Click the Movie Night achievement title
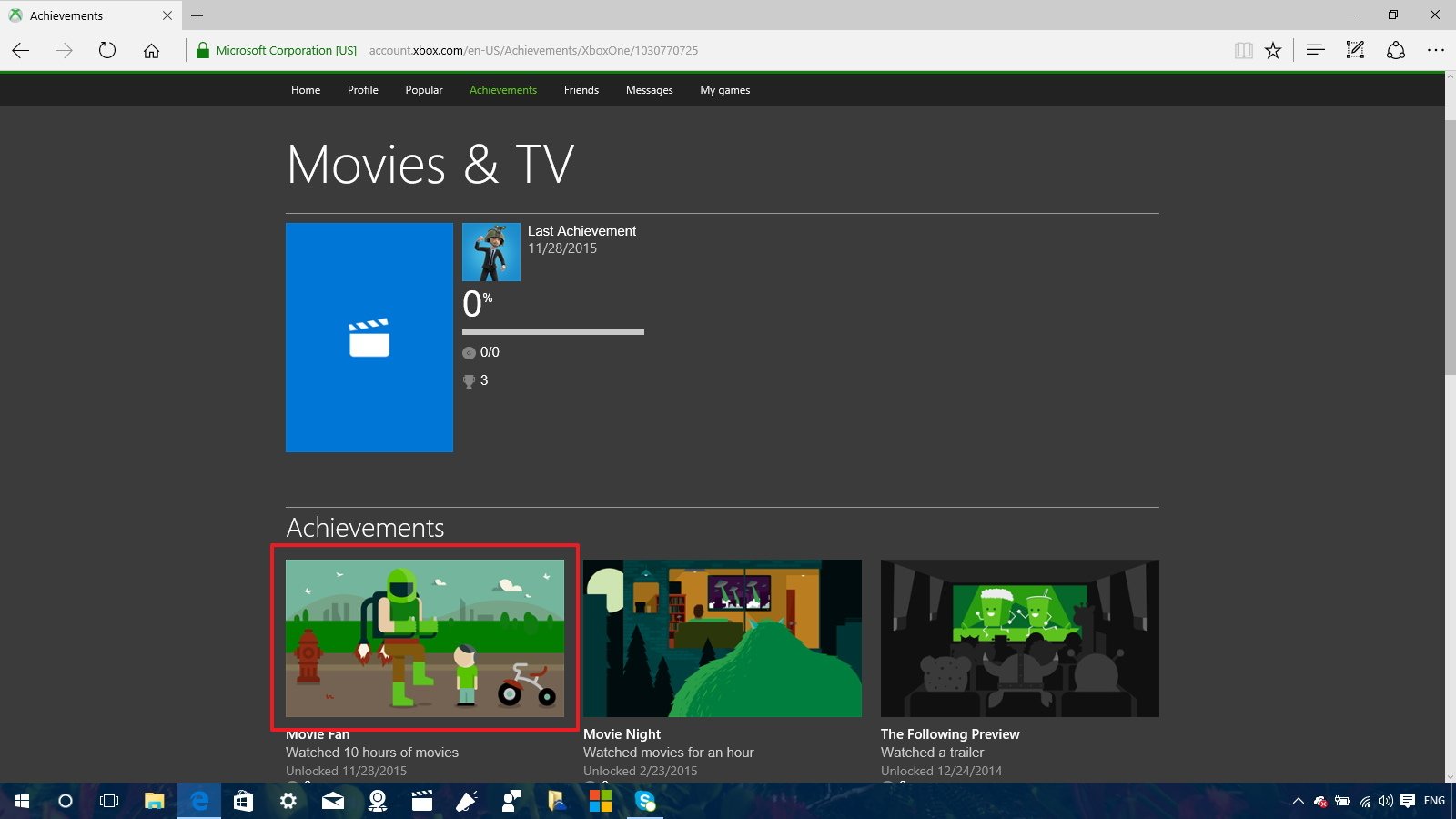Screen dimensions: 1456x819 (x=622, y=734)
